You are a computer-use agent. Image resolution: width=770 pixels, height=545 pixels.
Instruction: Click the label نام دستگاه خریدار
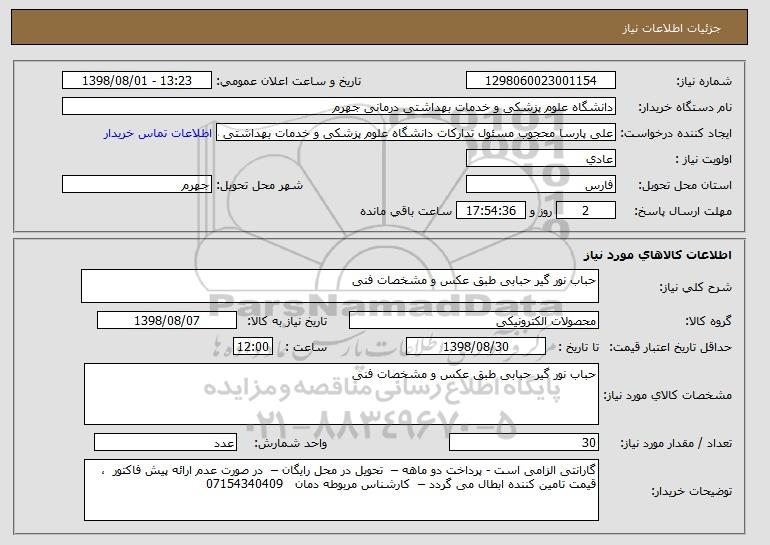pyautogui.click(x=685, y=108)
